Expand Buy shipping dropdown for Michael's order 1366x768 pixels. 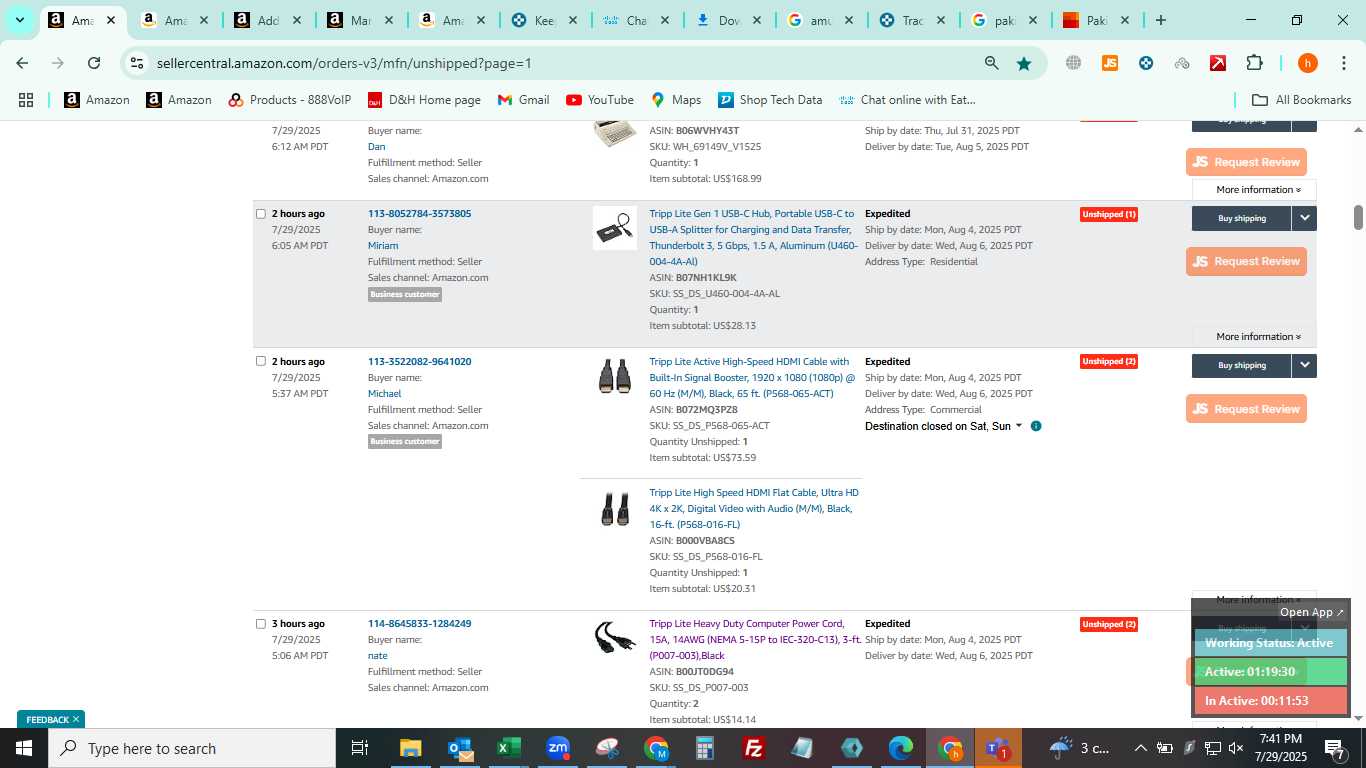(x=1304, y=366)
